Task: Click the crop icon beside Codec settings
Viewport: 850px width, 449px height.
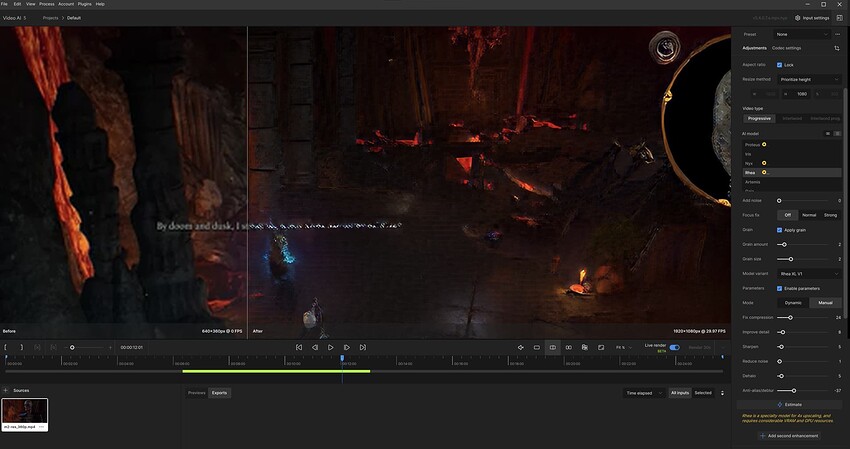Action: (x=836, y=48)
